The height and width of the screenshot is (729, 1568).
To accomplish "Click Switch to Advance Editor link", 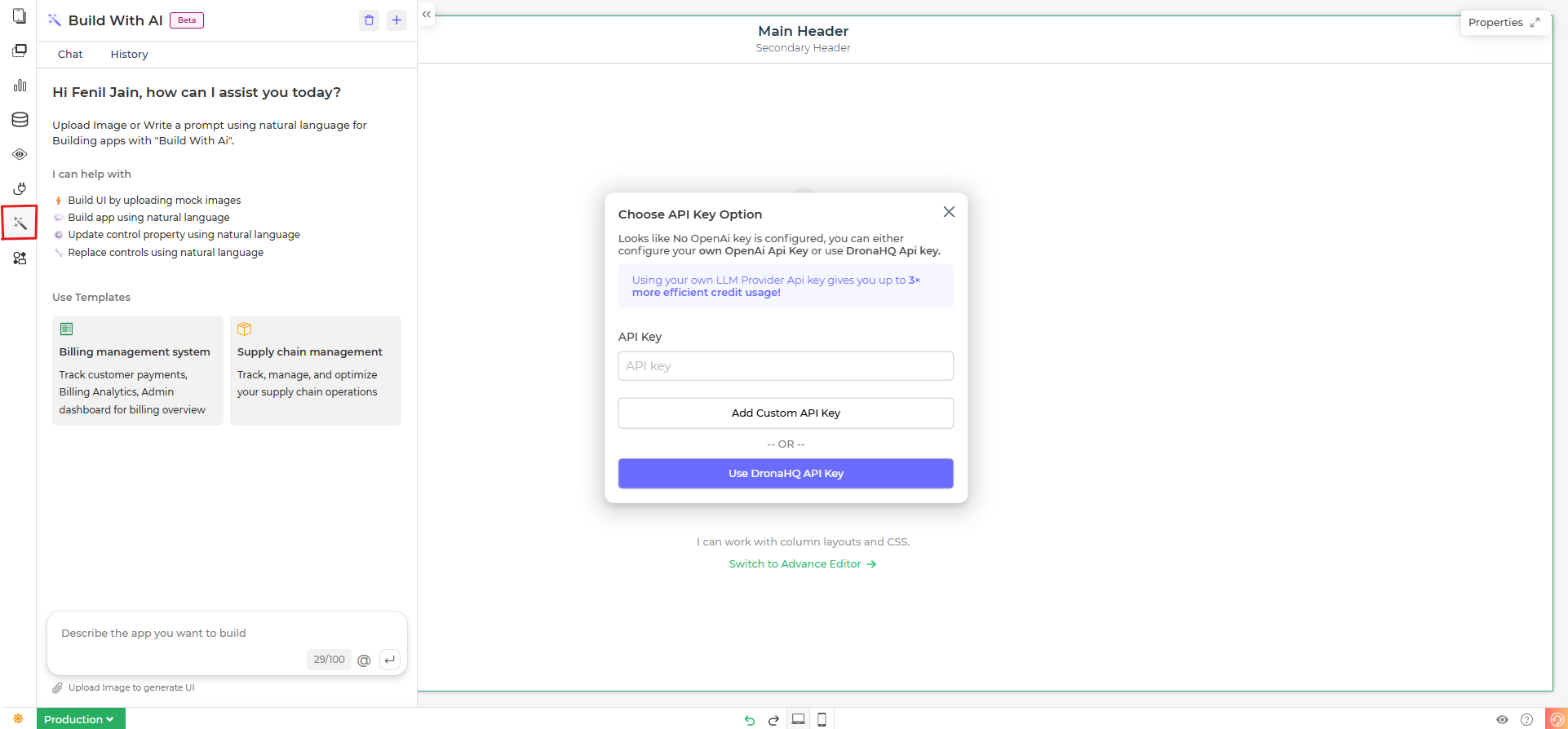I will [x=803, y=563].
